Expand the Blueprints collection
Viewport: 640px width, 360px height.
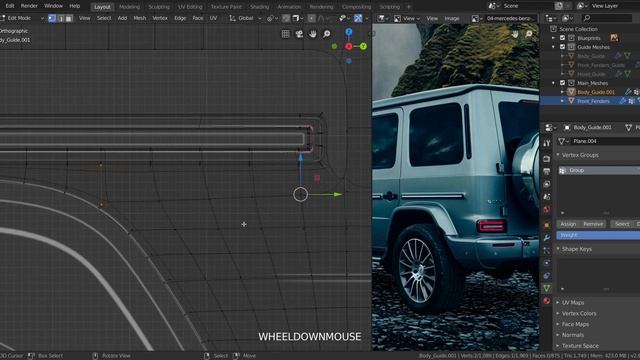coord(553,38)
